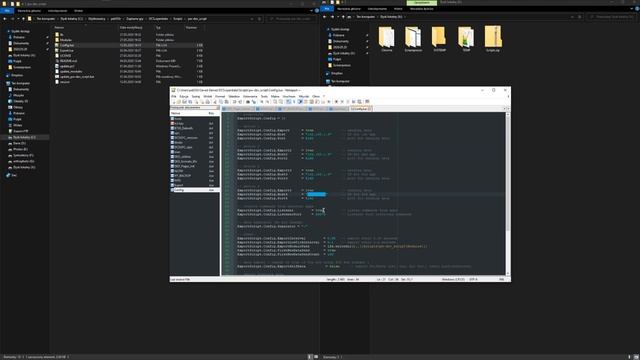640x360 pixels.
Task: Open Screenpresso folder in right Explorer
Action: (413, 39)
